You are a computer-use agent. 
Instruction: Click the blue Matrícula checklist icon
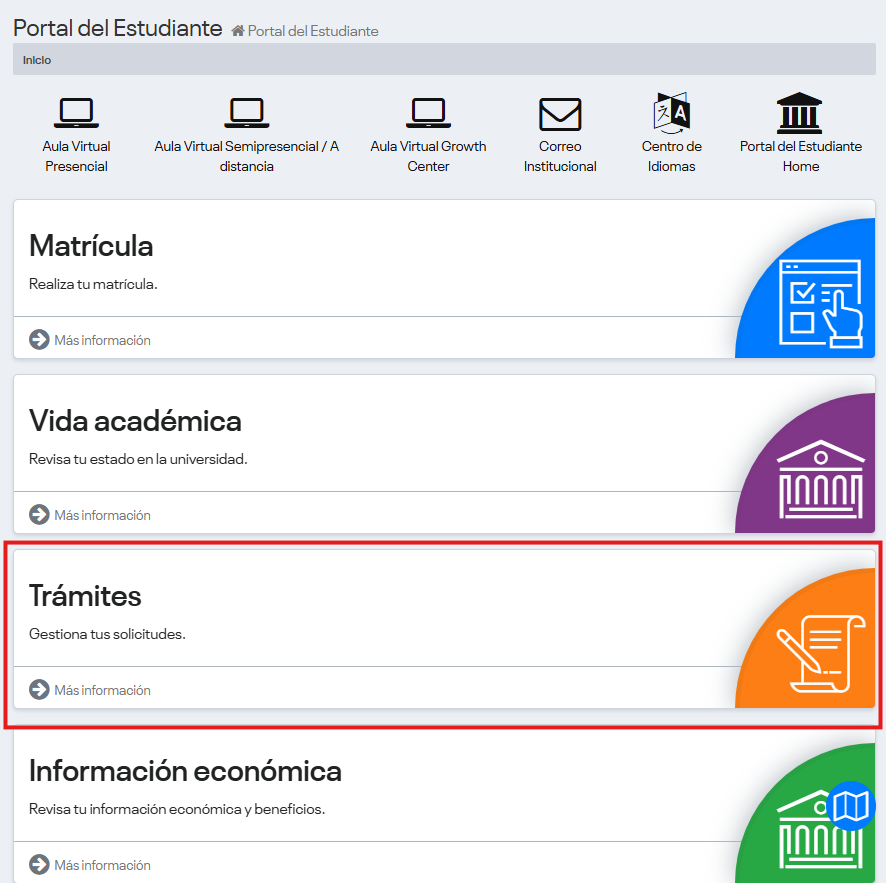click(x=820, y=300)
